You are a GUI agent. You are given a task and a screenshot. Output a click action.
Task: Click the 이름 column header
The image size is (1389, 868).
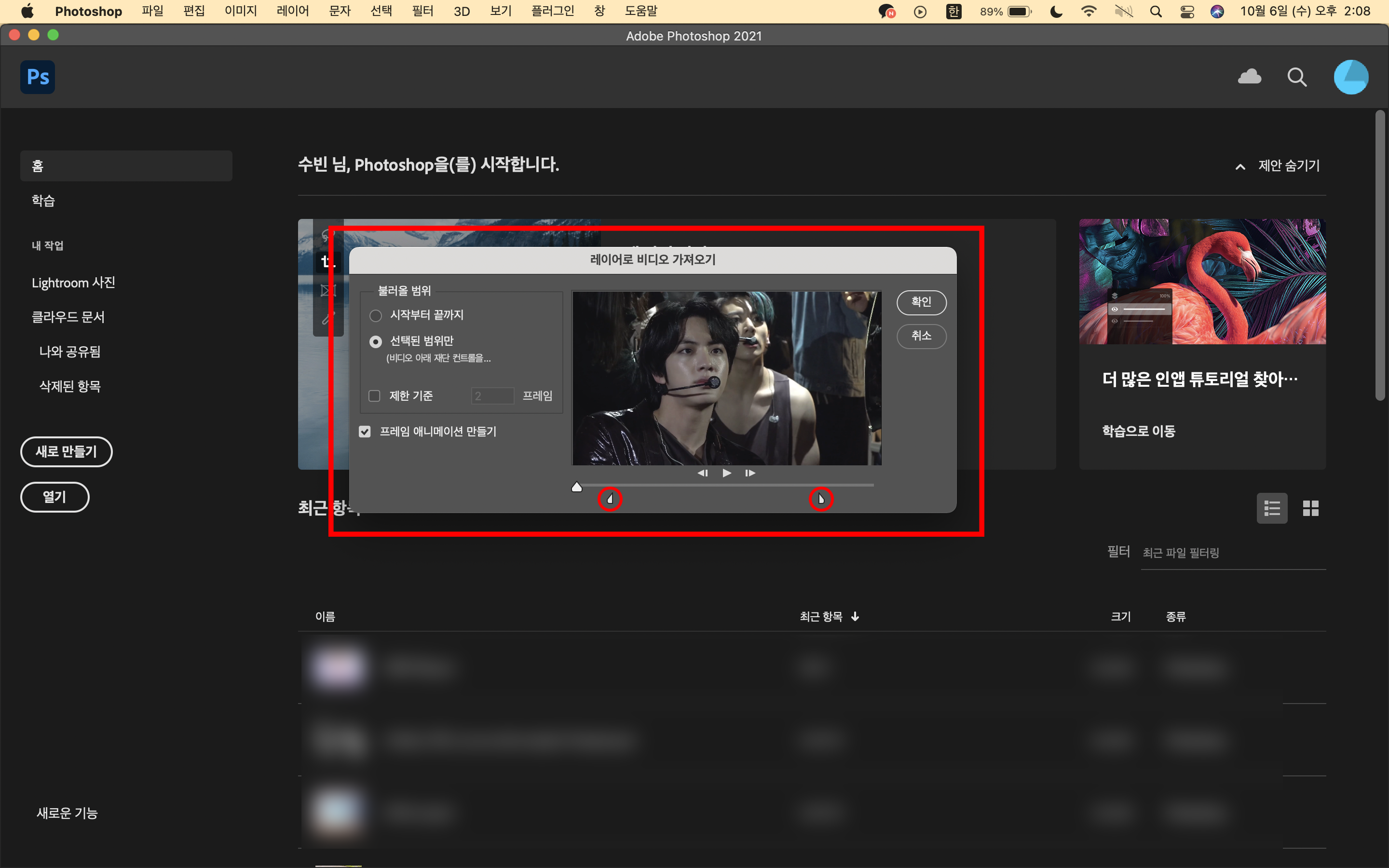[326, 617]
